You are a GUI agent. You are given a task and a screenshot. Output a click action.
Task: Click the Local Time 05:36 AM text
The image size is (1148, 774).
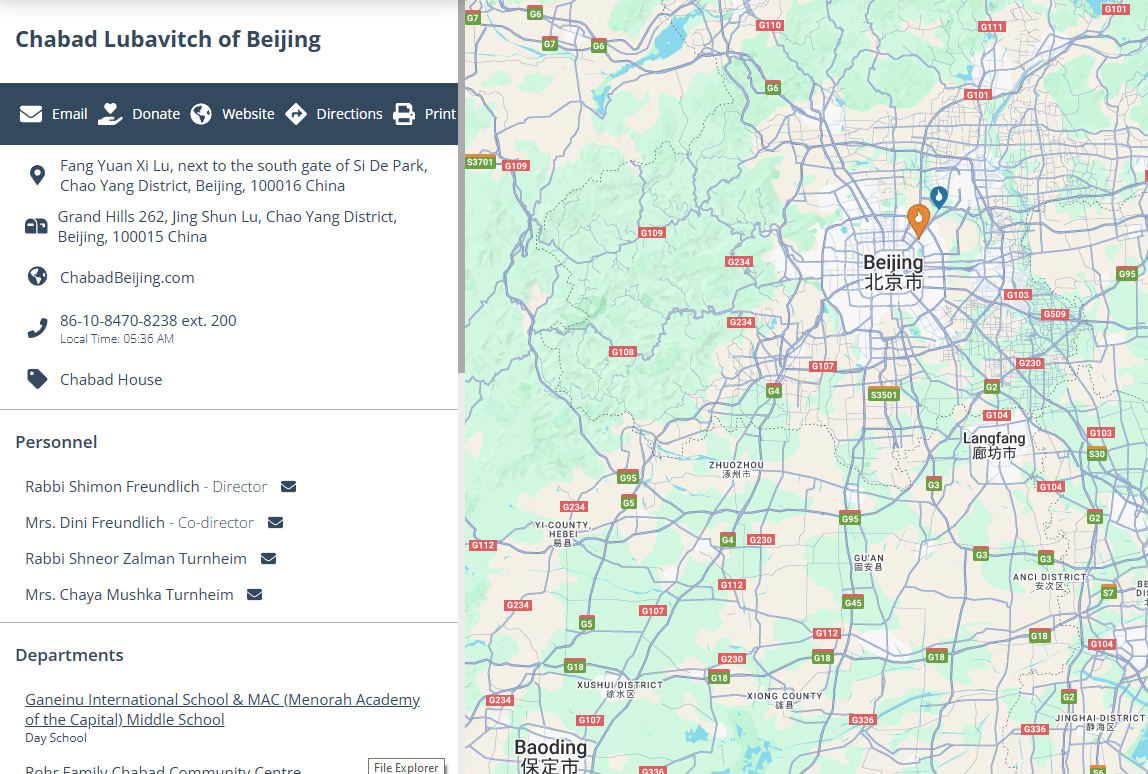[x=117, y=339]
